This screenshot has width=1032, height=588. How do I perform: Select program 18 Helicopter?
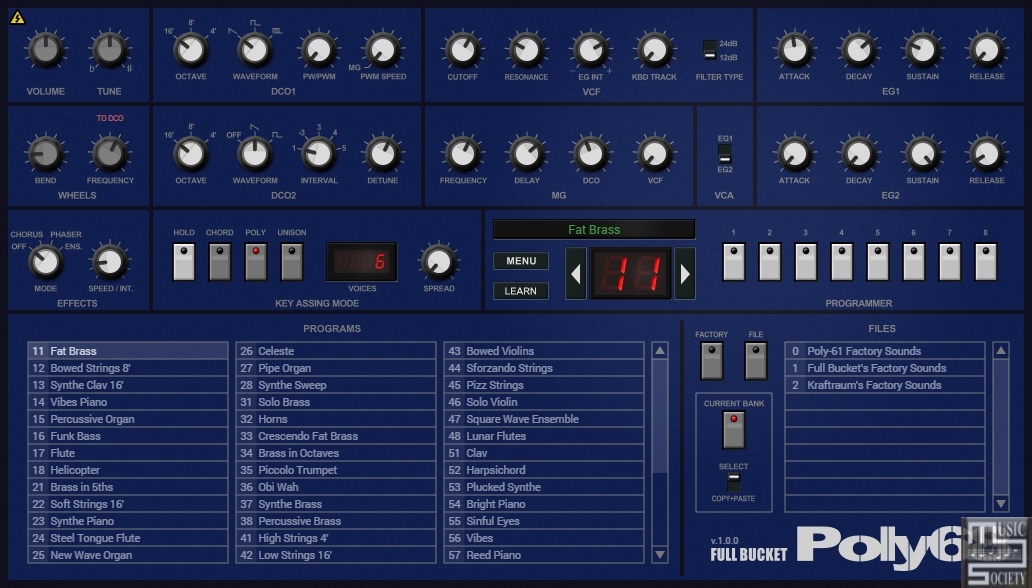pos(128,470)
